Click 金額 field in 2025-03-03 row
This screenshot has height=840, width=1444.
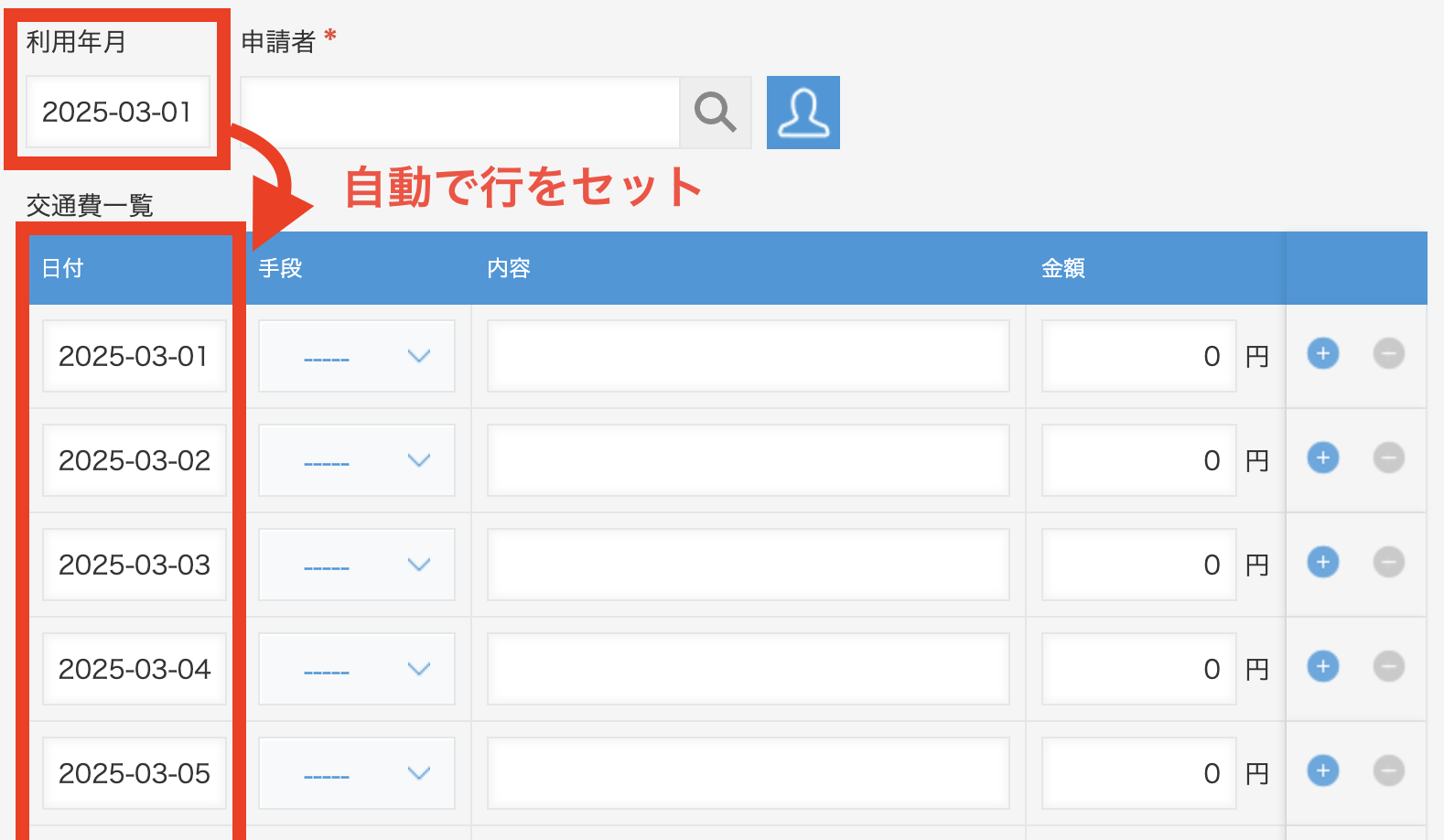[x=1139, y=565]
